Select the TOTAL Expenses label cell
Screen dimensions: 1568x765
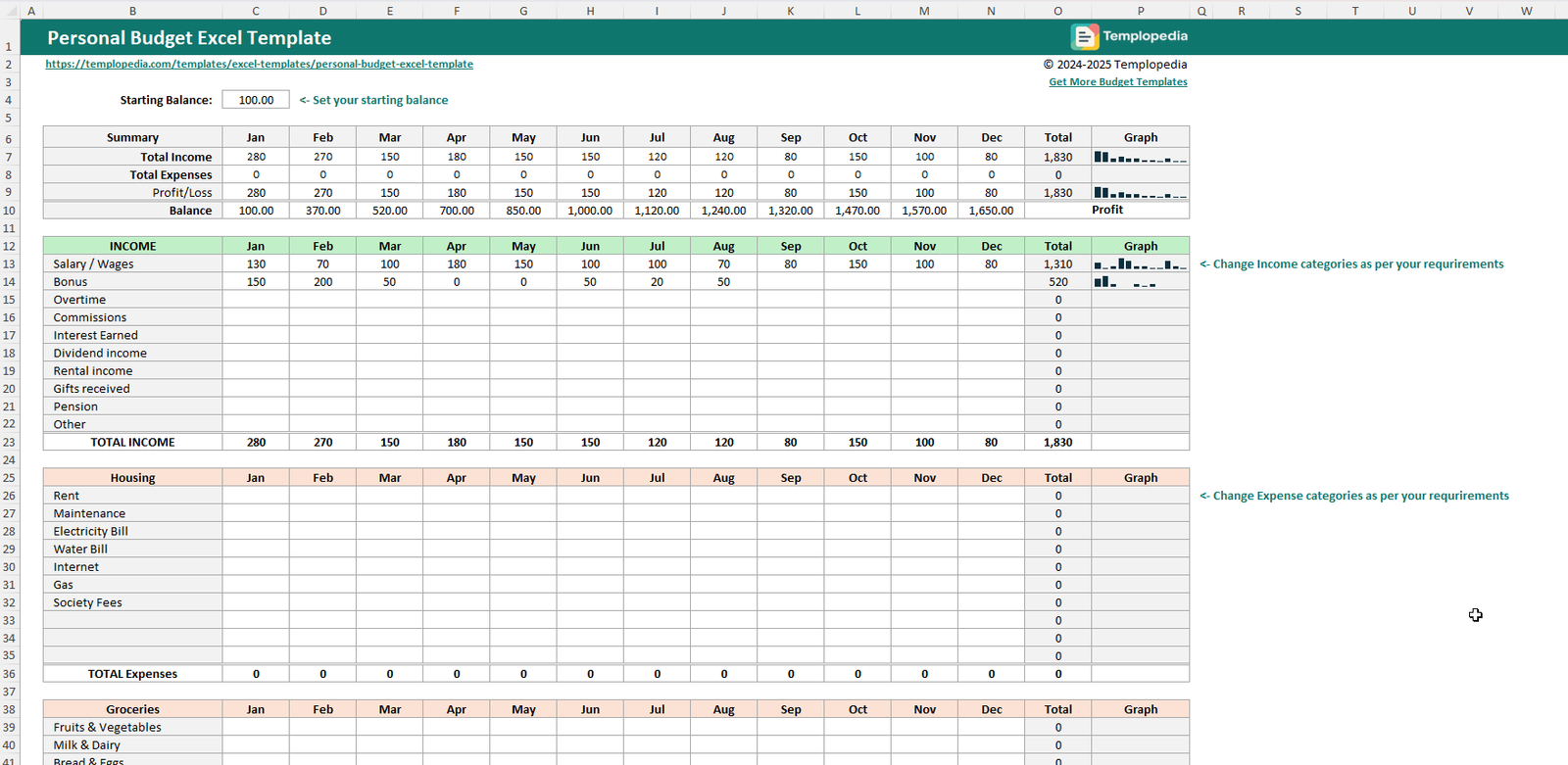click(132, 674)
